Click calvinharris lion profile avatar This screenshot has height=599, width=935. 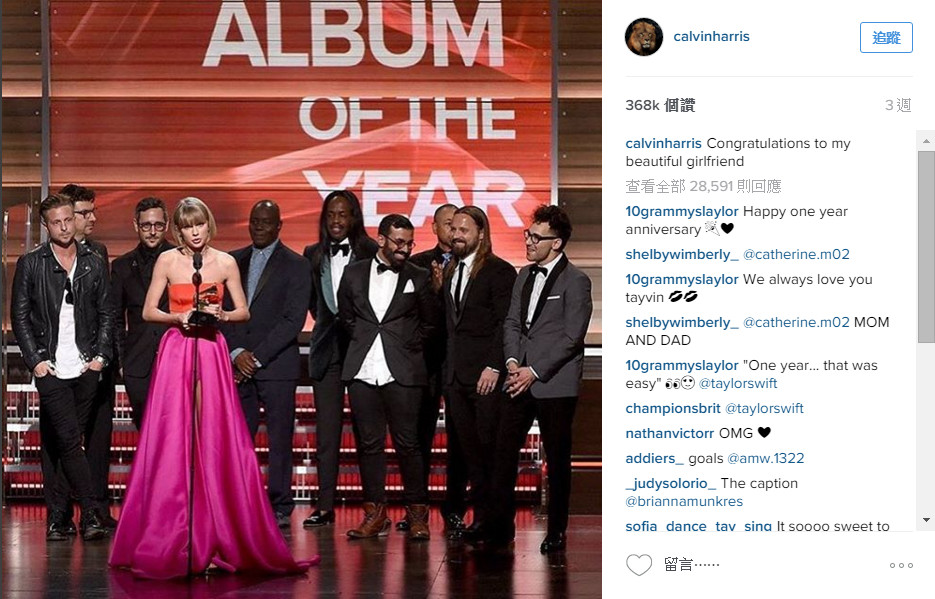[644, 37]
